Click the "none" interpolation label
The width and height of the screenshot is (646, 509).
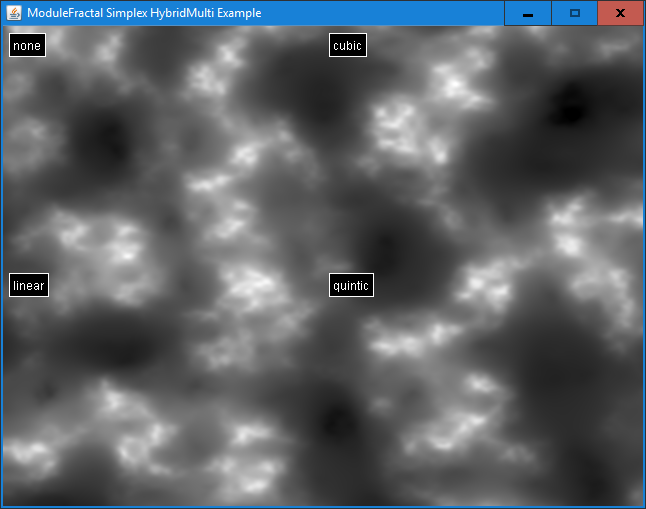click(27, 46)
